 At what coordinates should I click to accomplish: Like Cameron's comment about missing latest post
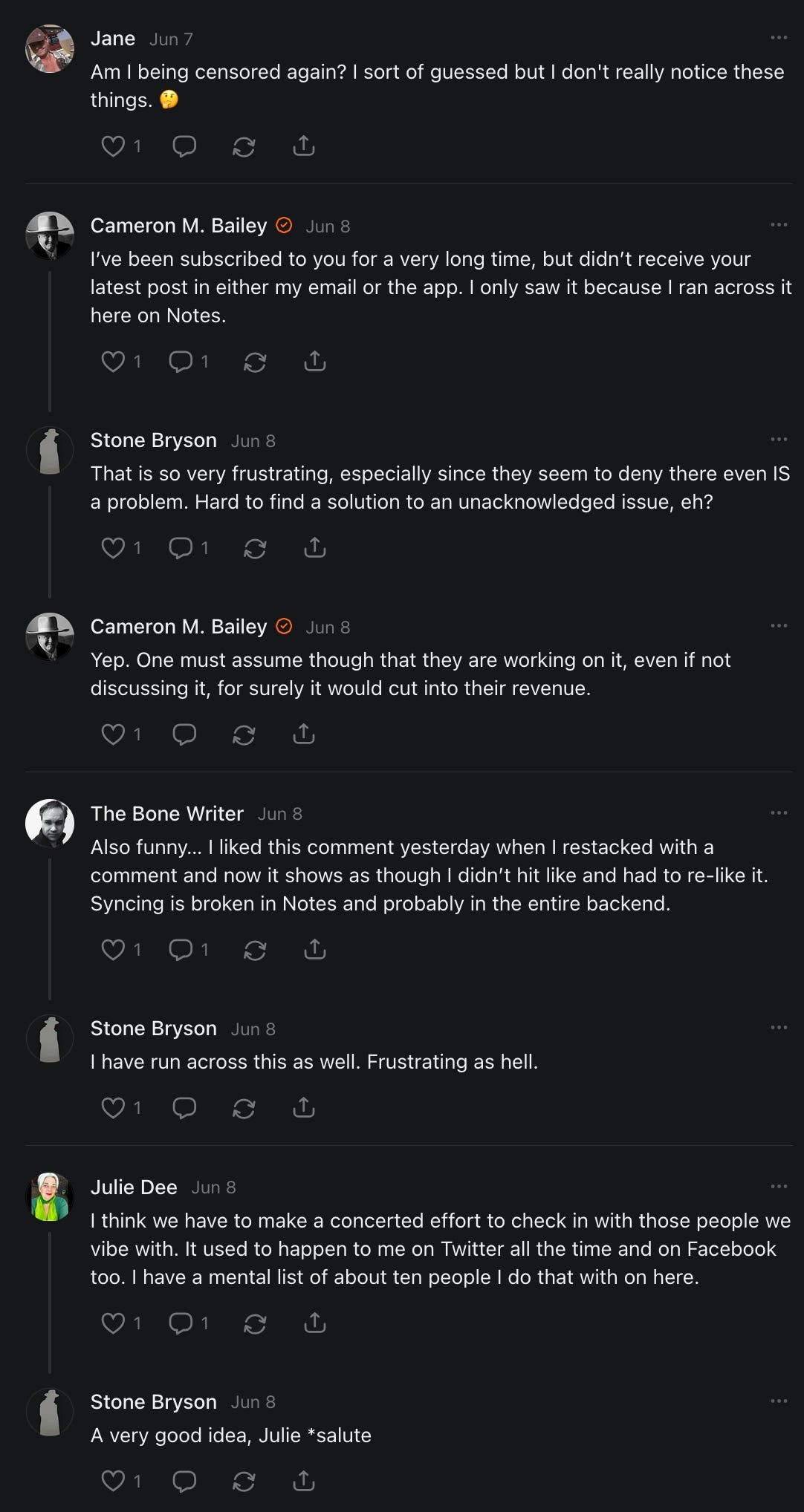click(x=113, y=362)
